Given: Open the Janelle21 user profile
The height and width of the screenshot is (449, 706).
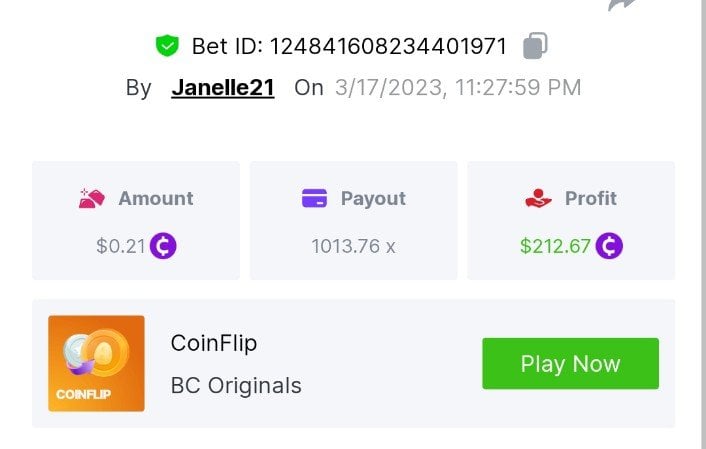Looking at the screenshot, I should coord(223,88).
